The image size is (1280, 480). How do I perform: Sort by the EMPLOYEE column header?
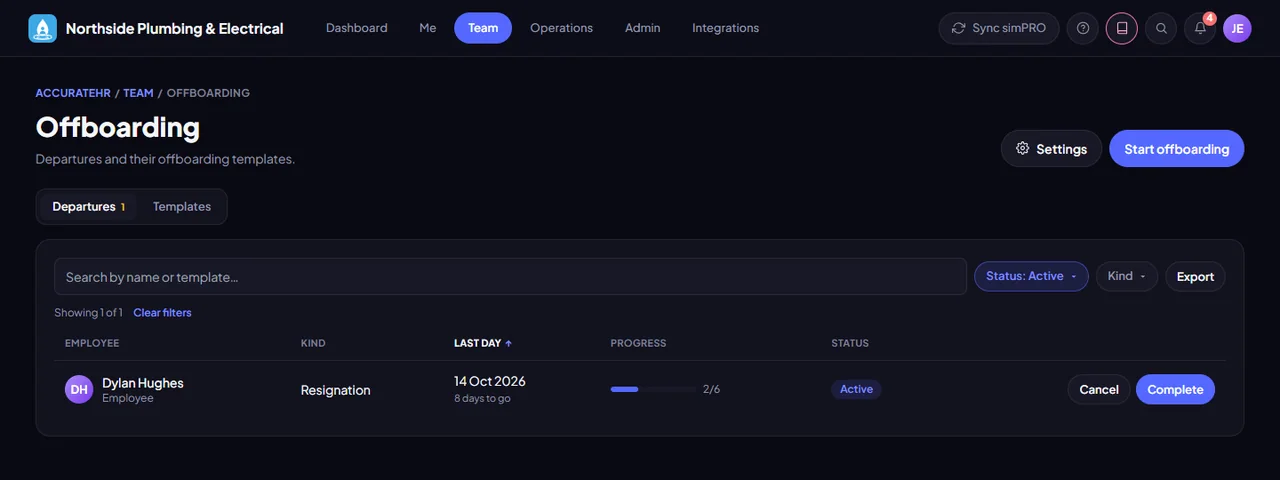click(92, 343)
